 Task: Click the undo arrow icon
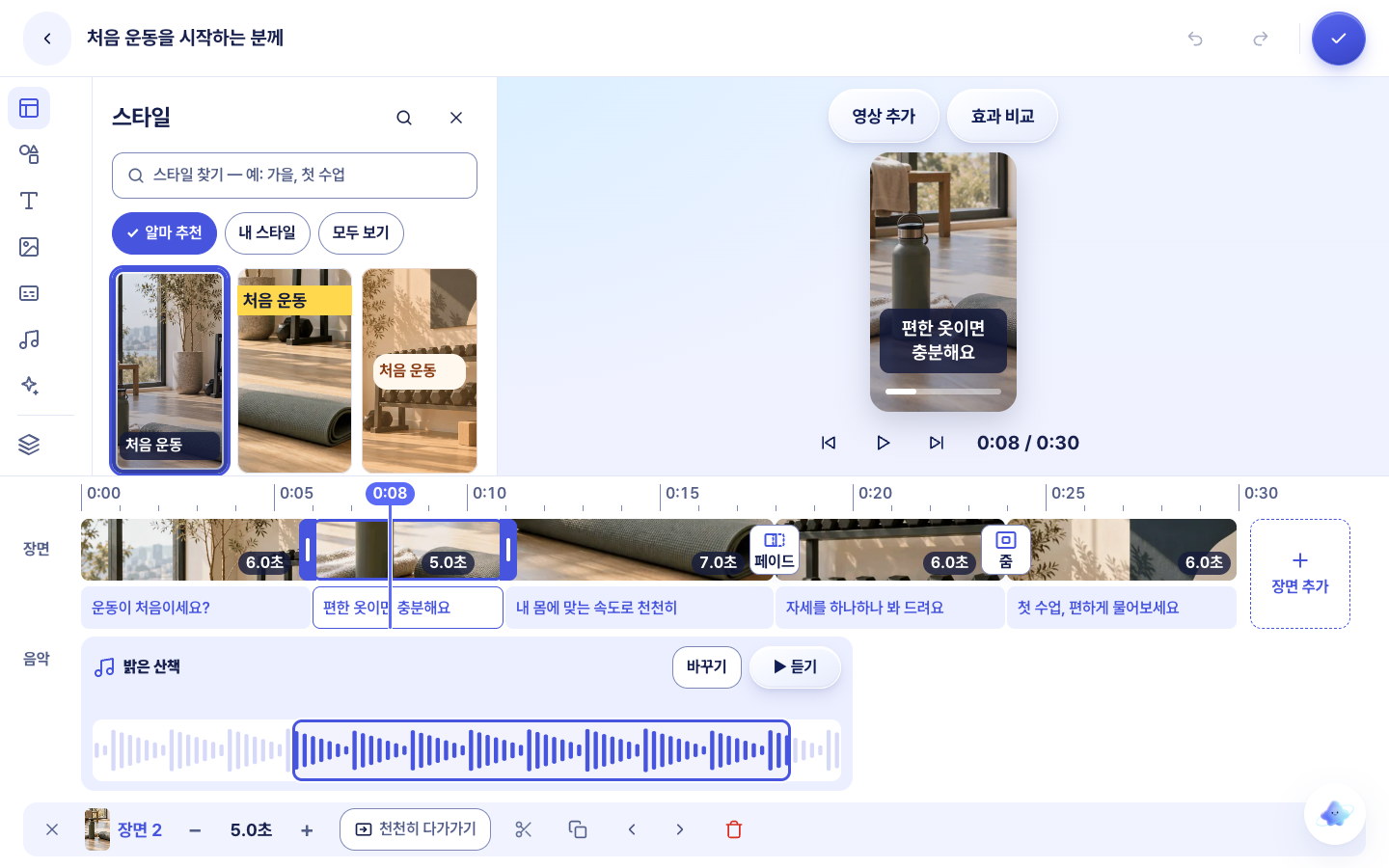click(x=1195, y=39)
